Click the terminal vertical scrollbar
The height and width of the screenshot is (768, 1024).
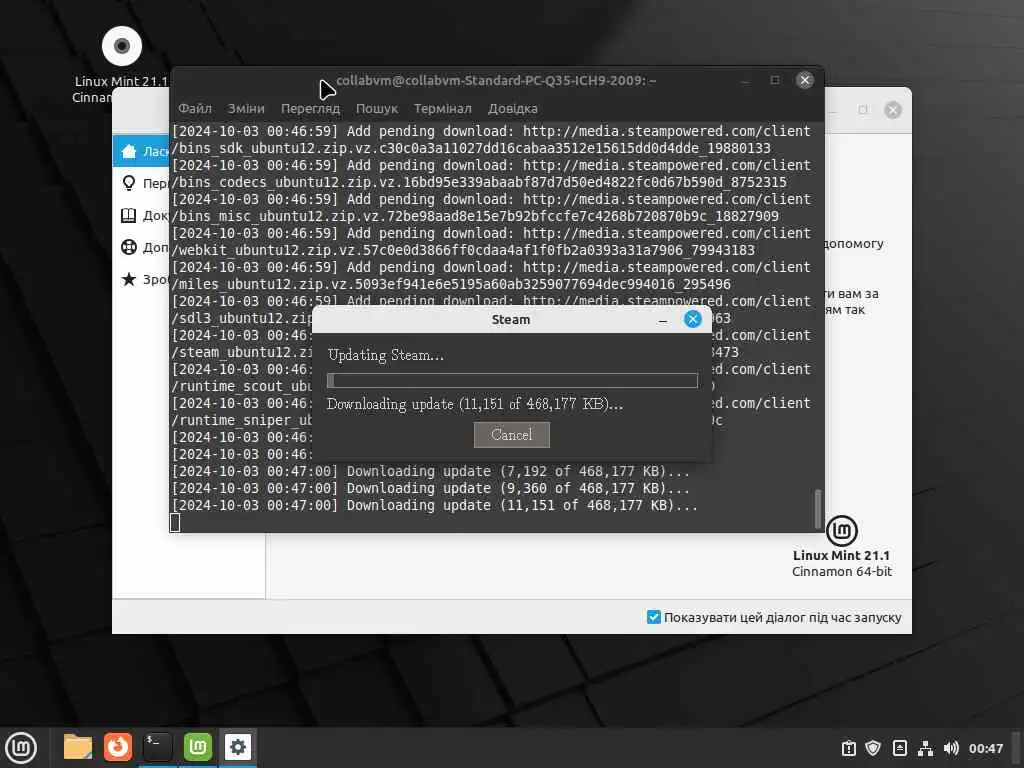[x=817, y=507]
